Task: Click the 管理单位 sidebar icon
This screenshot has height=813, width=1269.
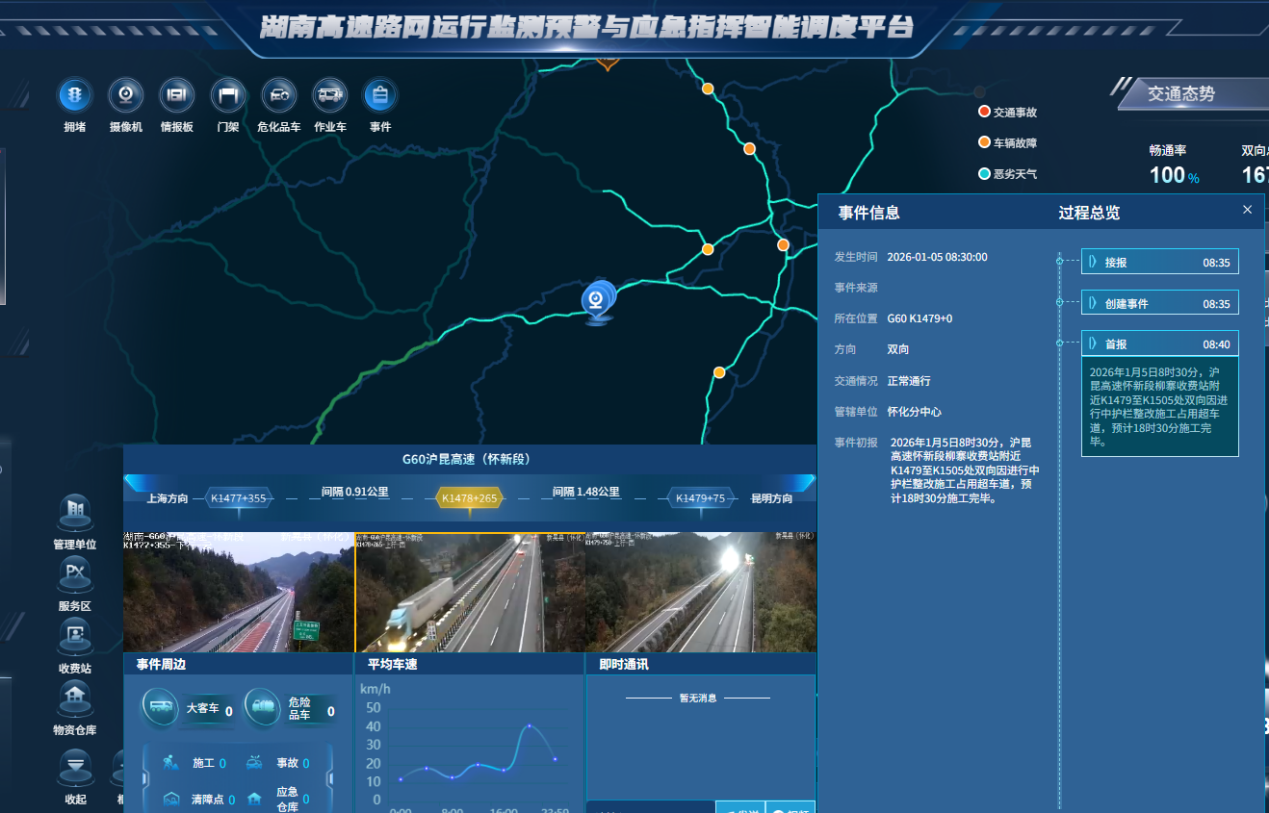Action: pos(75,513)
